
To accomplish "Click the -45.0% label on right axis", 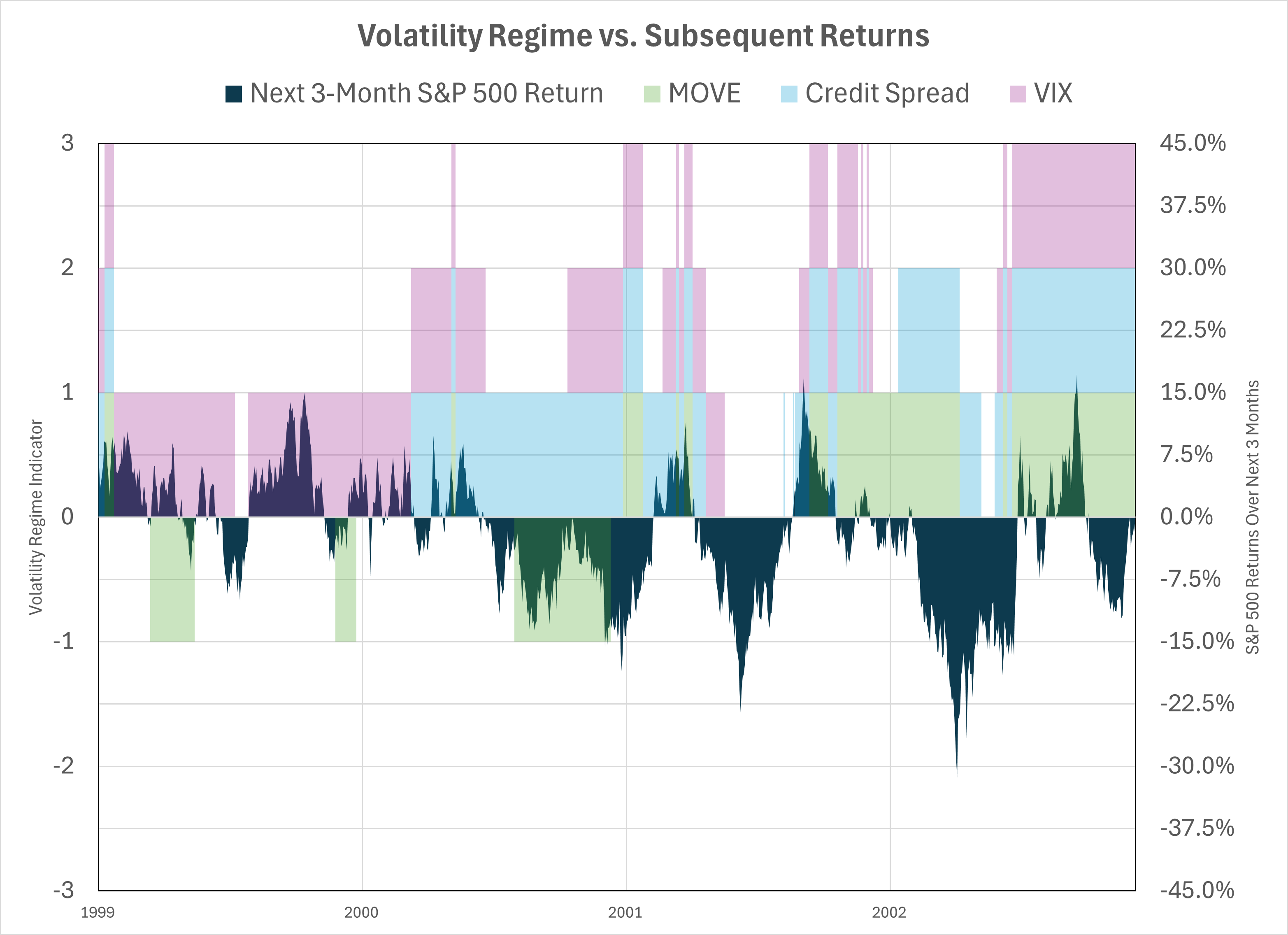I will pyautogui.click(x=1197, y=890).
